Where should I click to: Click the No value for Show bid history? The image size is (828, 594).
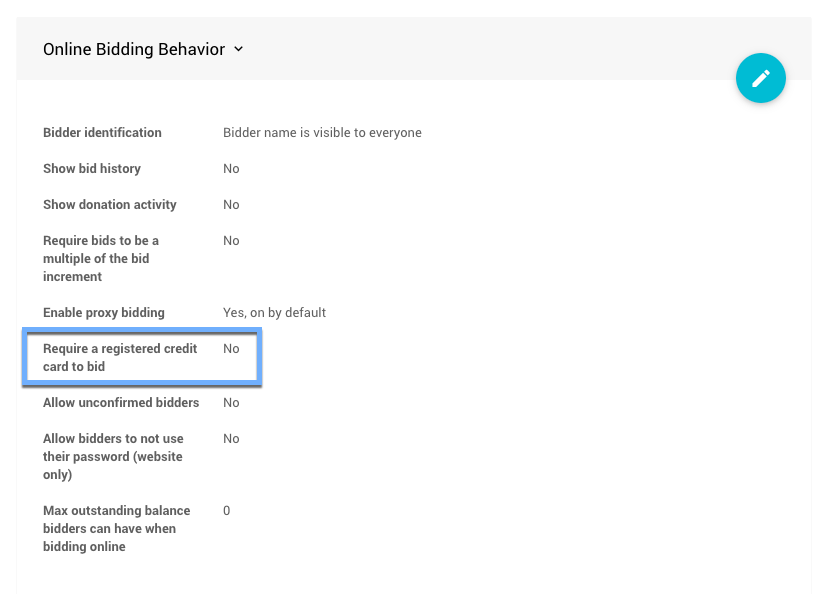[x=231, y=169]
